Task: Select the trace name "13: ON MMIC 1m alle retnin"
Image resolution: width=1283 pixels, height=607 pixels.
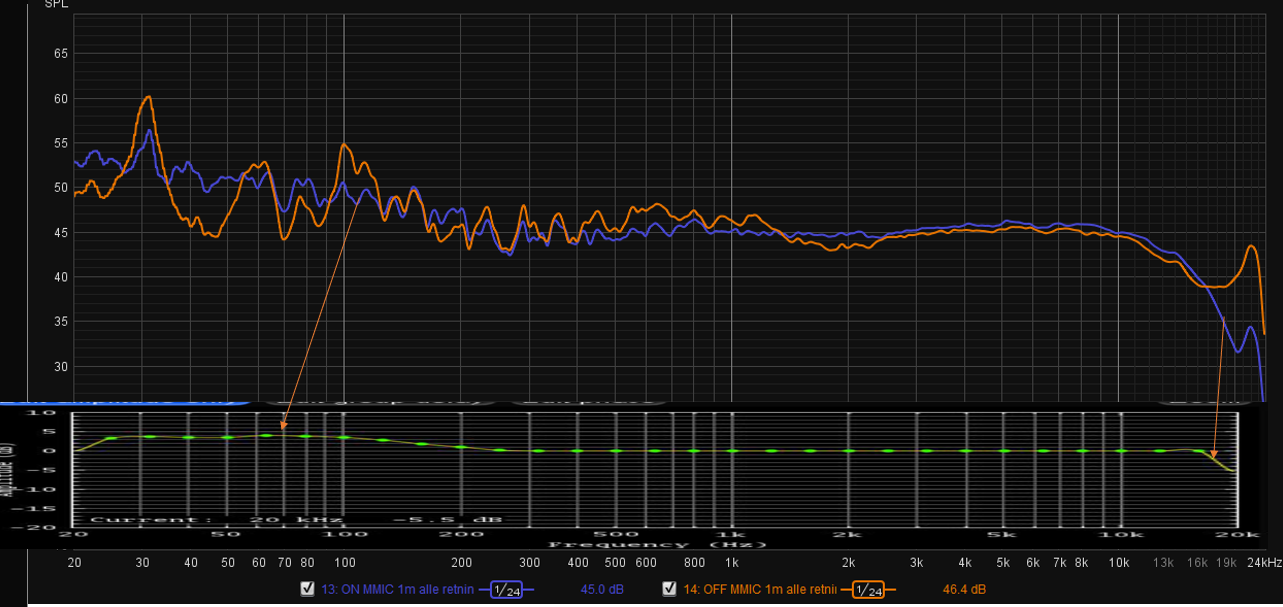Action: [x=397, y=589]
